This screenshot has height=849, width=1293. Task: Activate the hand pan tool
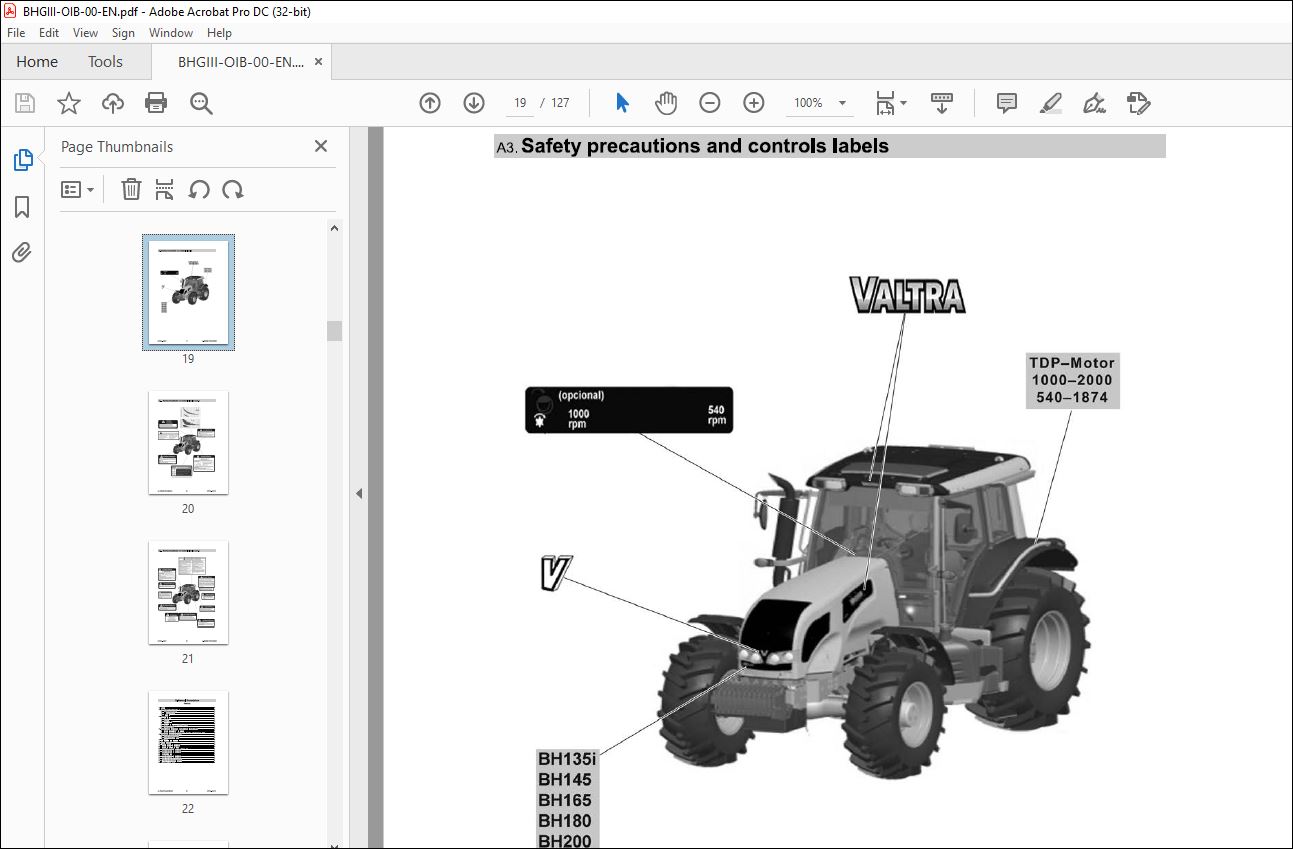pos(666,103)
